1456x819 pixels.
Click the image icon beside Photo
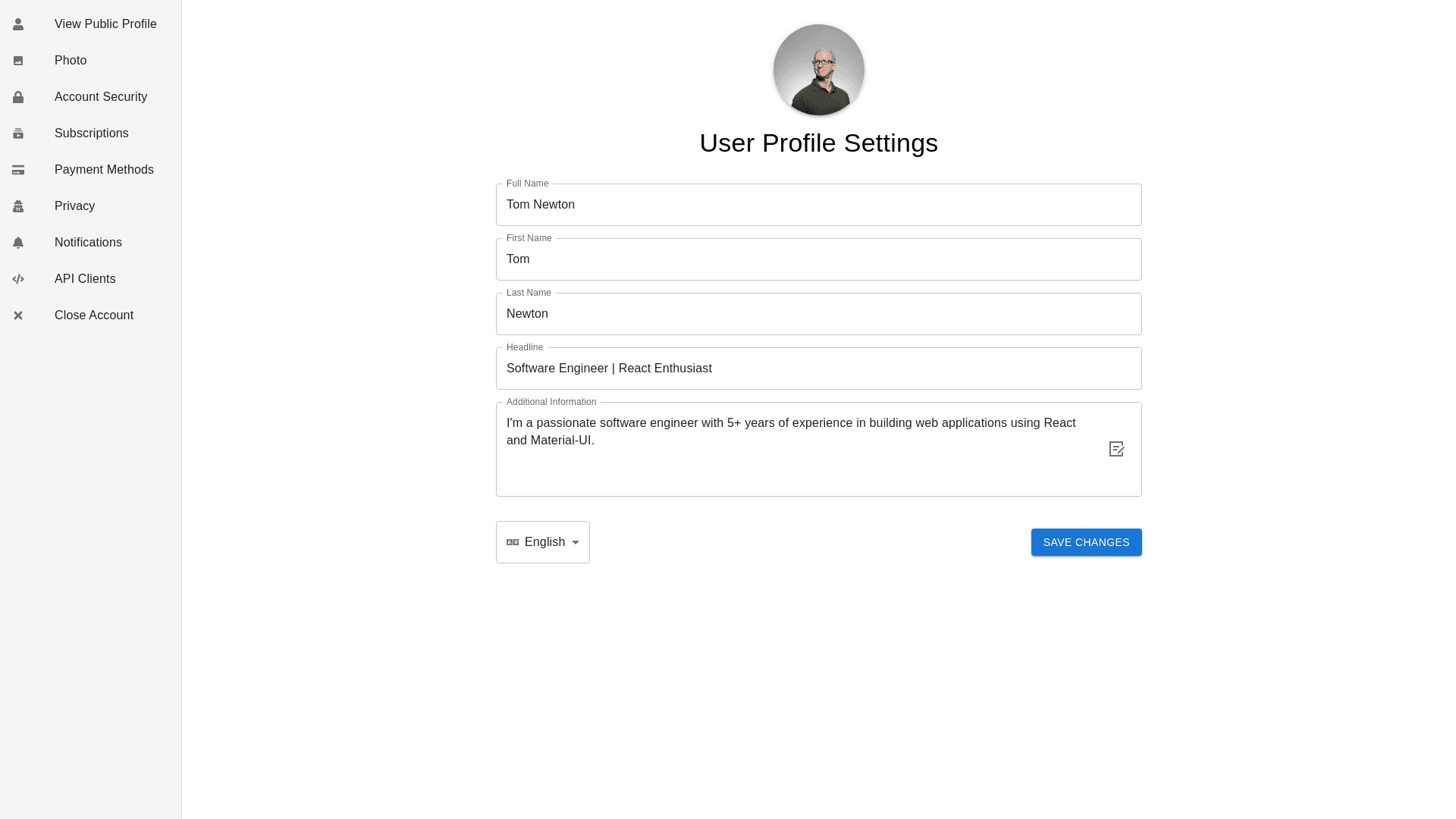click(18, 61)
